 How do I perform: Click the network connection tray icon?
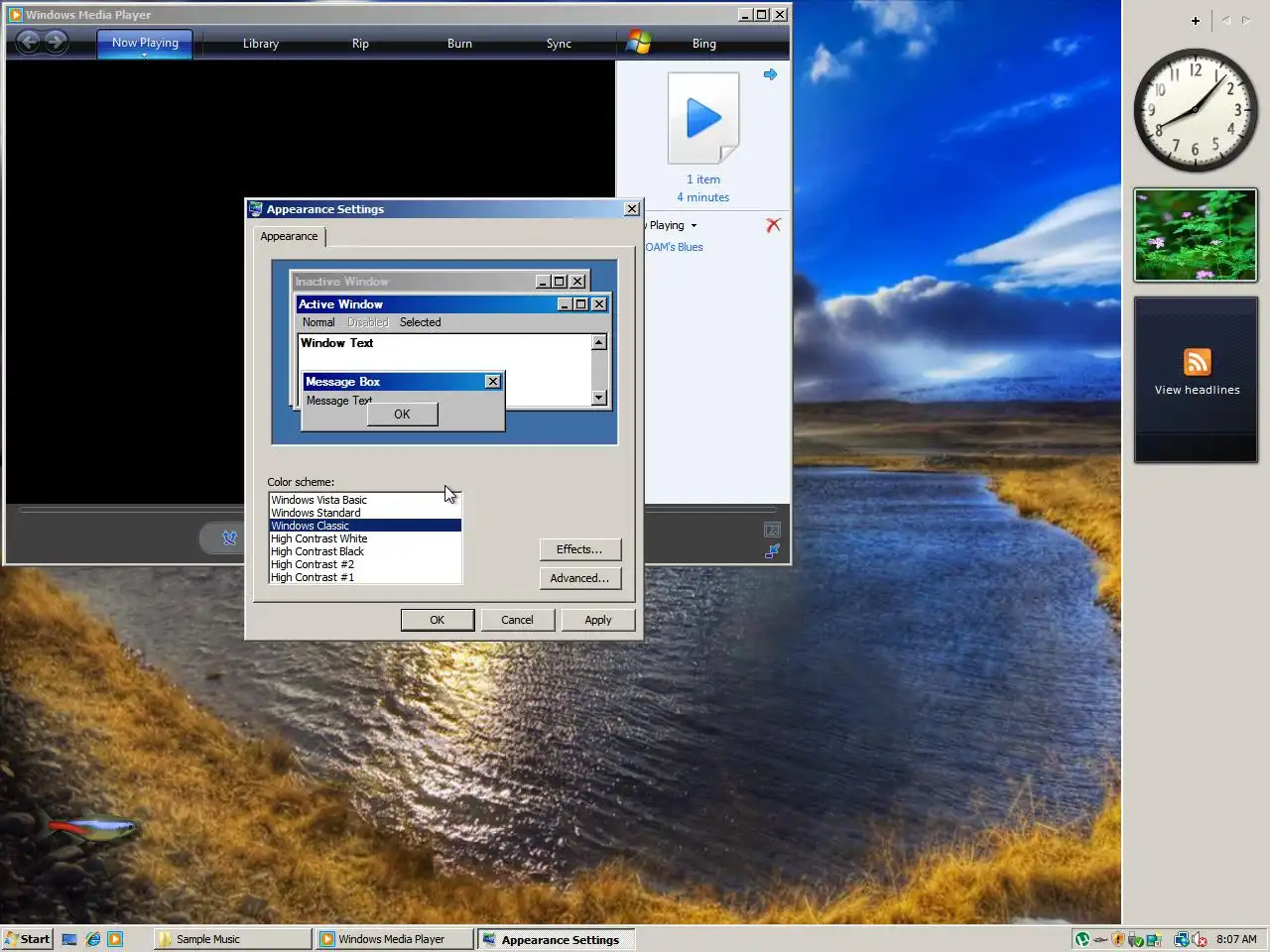pos(1181,939)
